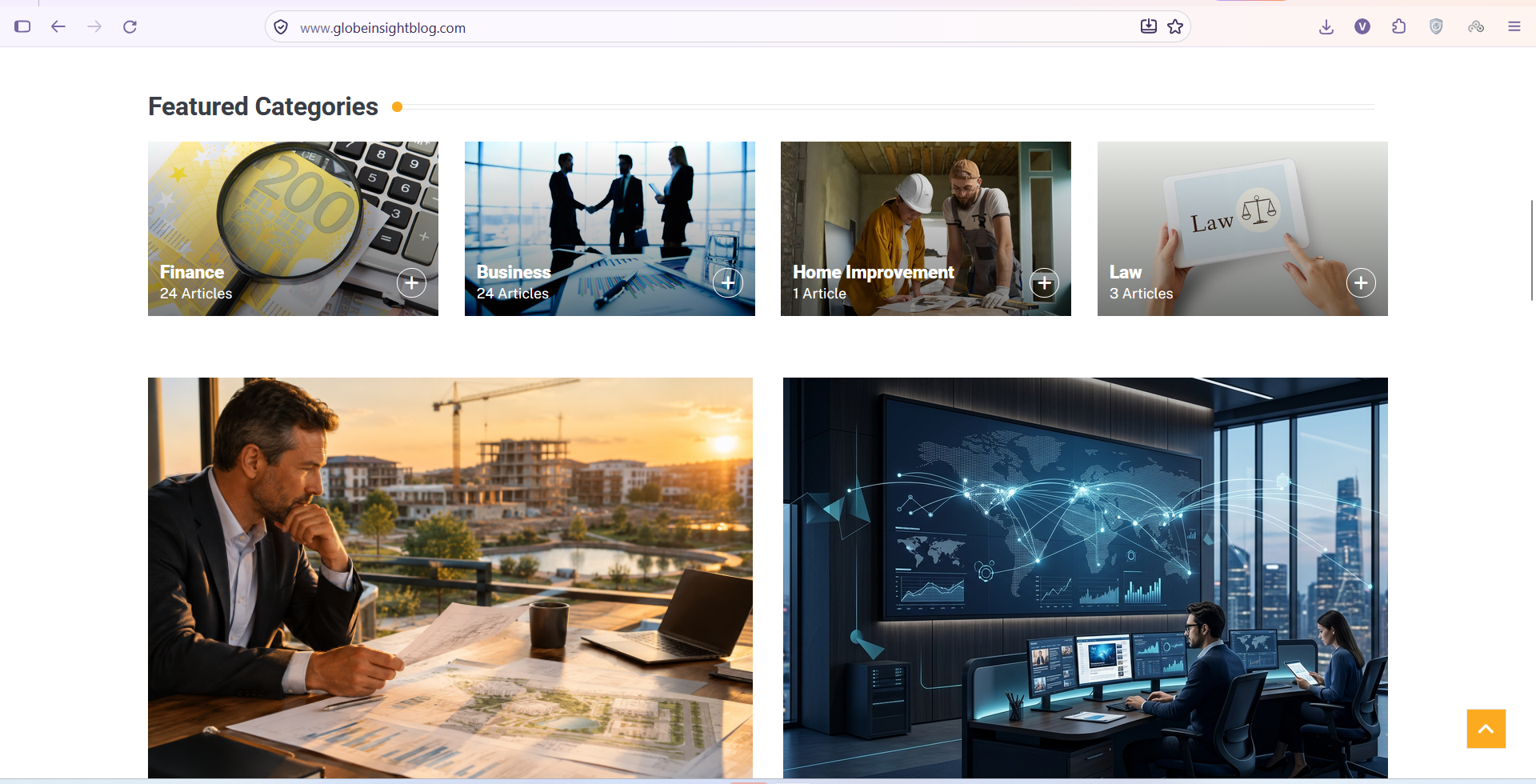The width and height of the screenshot is (1536, 784).
Task: Open the extensions puzzle icon
Action: tap(1398, 26)
